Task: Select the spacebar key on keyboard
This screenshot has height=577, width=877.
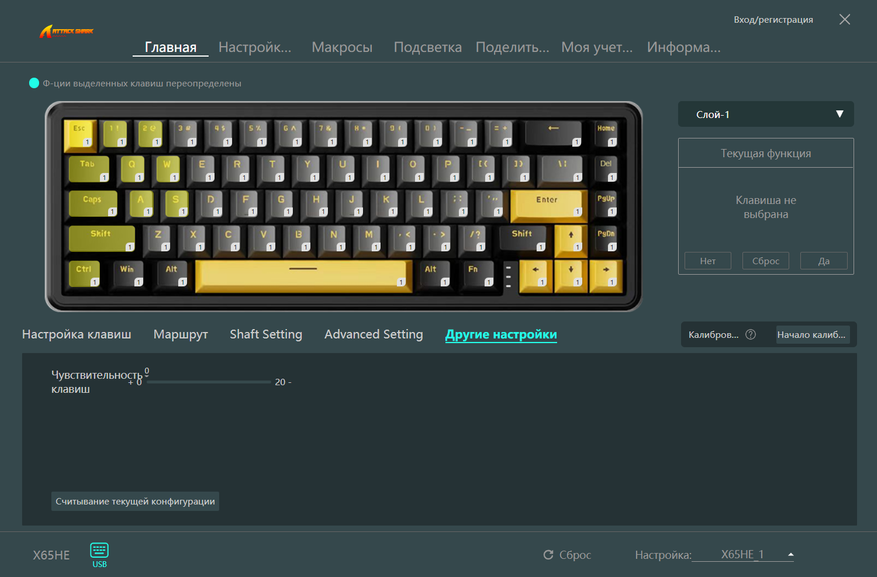Action: 303,276
